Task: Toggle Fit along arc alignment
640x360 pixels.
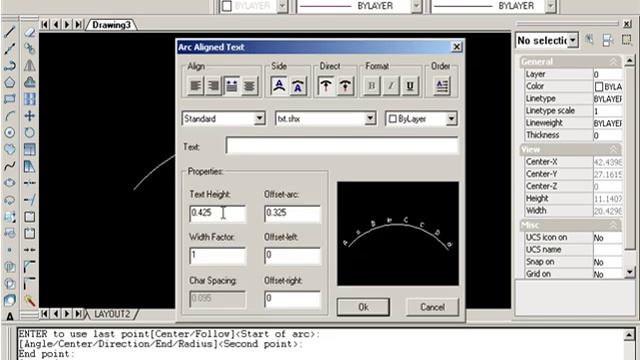Action: [x=231, y=86]
